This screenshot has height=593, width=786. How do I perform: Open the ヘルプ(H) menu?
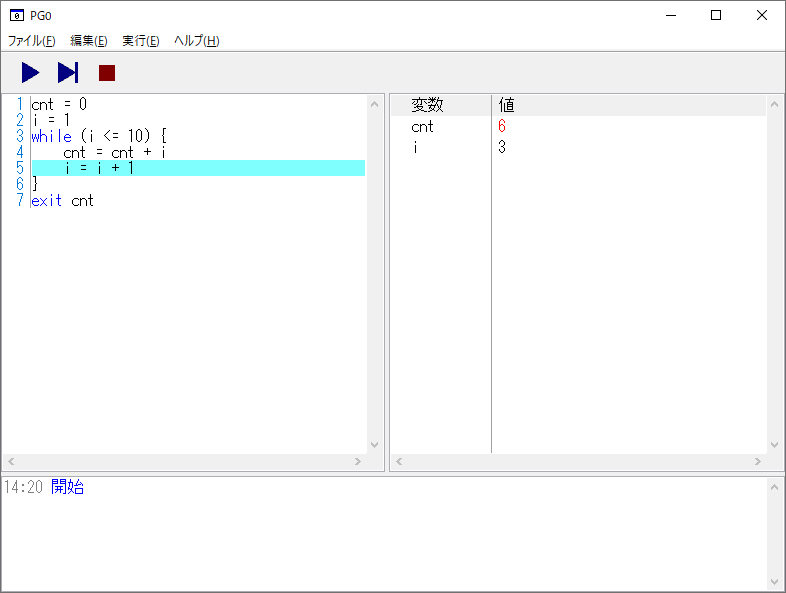coord(196,41)
